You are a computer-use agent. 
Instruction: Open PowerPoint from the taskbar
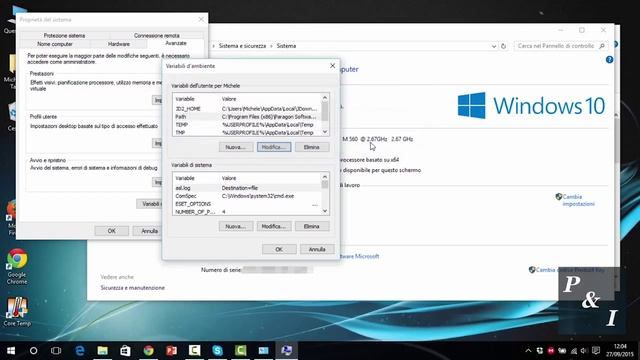pos(171,351)
